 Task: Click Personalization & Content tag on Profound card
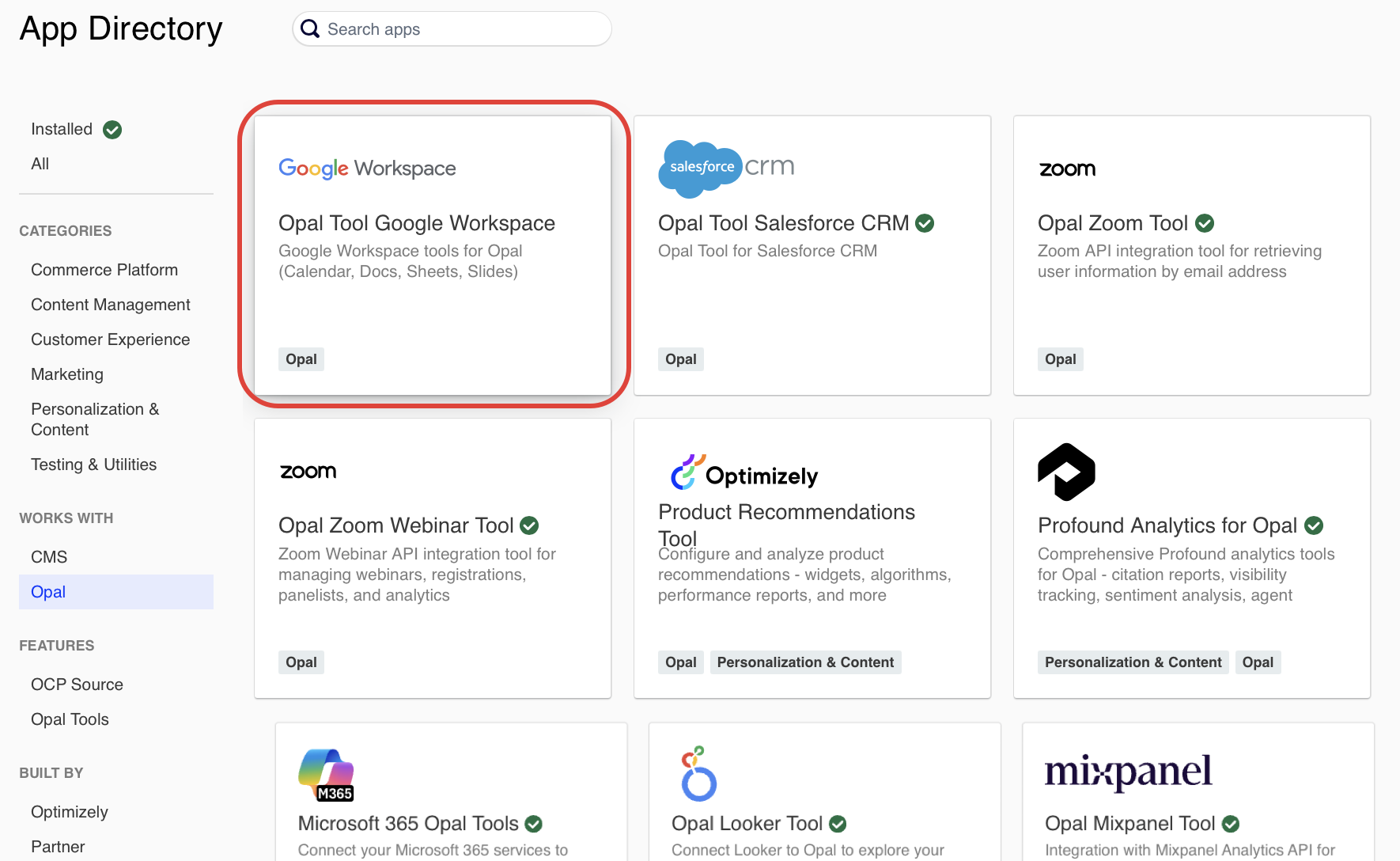tap(1133, 662)
